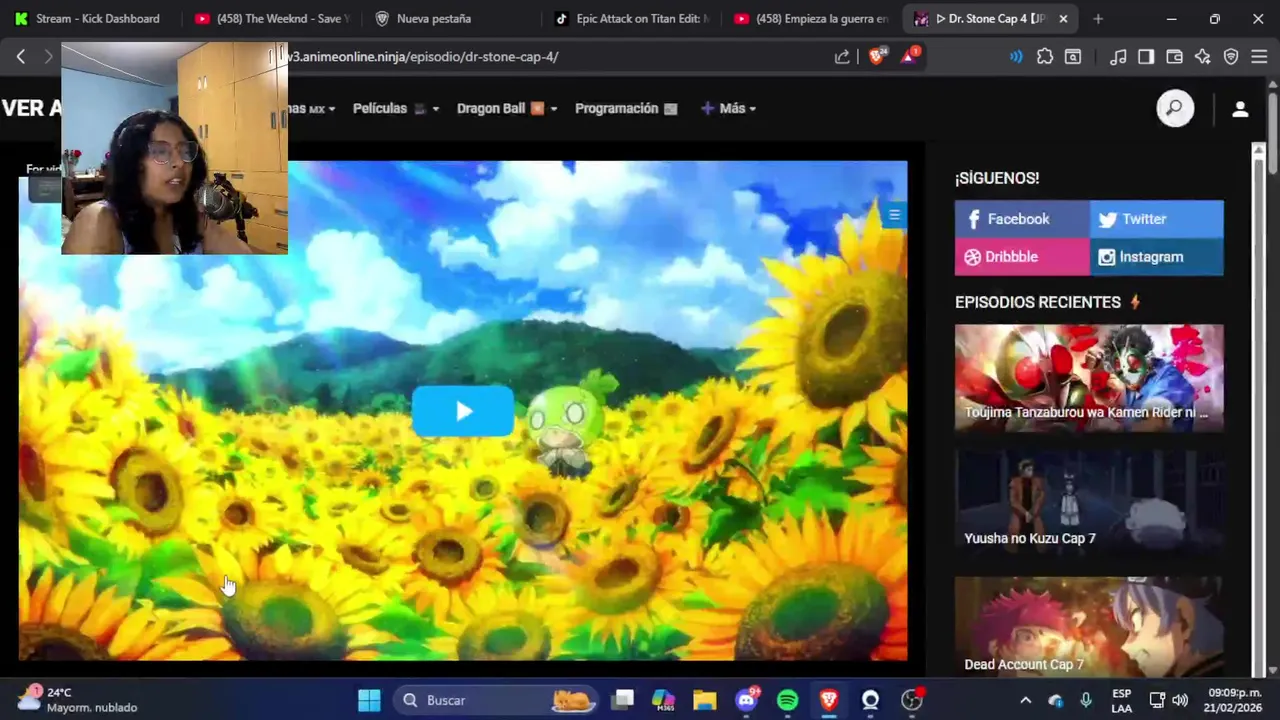The width and height of the screenshot is (1280, 720).
Task: Open the volume speaker tray icon
Action: click(x=1180, y=700)
